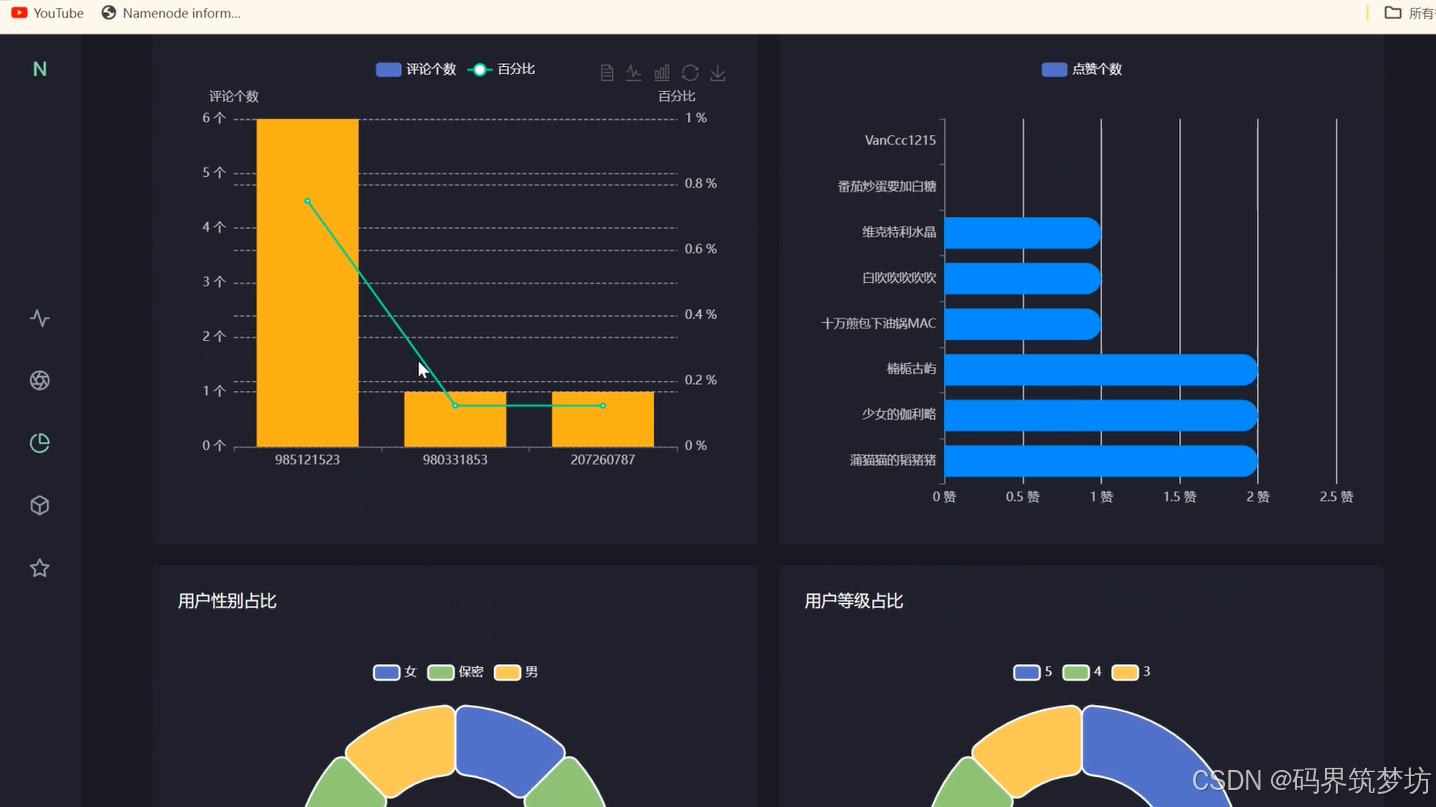This screenshot has height=807, width=1436.
Task: Toggle the 男 gender legend item
Action: click(x=516, y=672)
